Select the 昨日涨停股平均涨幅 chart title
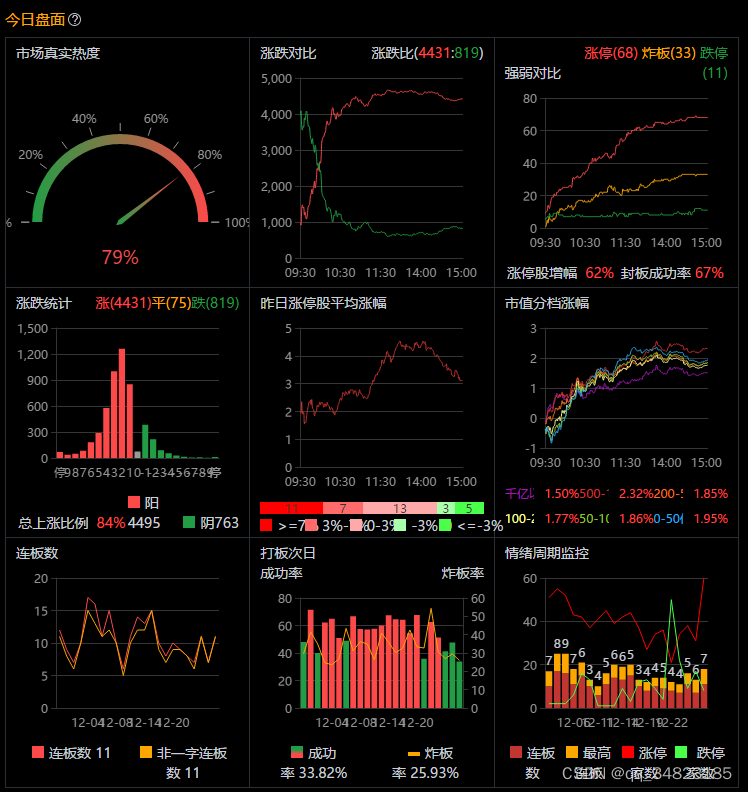The width and height of the screenshot is (748, 792). (x=323, y=303)
